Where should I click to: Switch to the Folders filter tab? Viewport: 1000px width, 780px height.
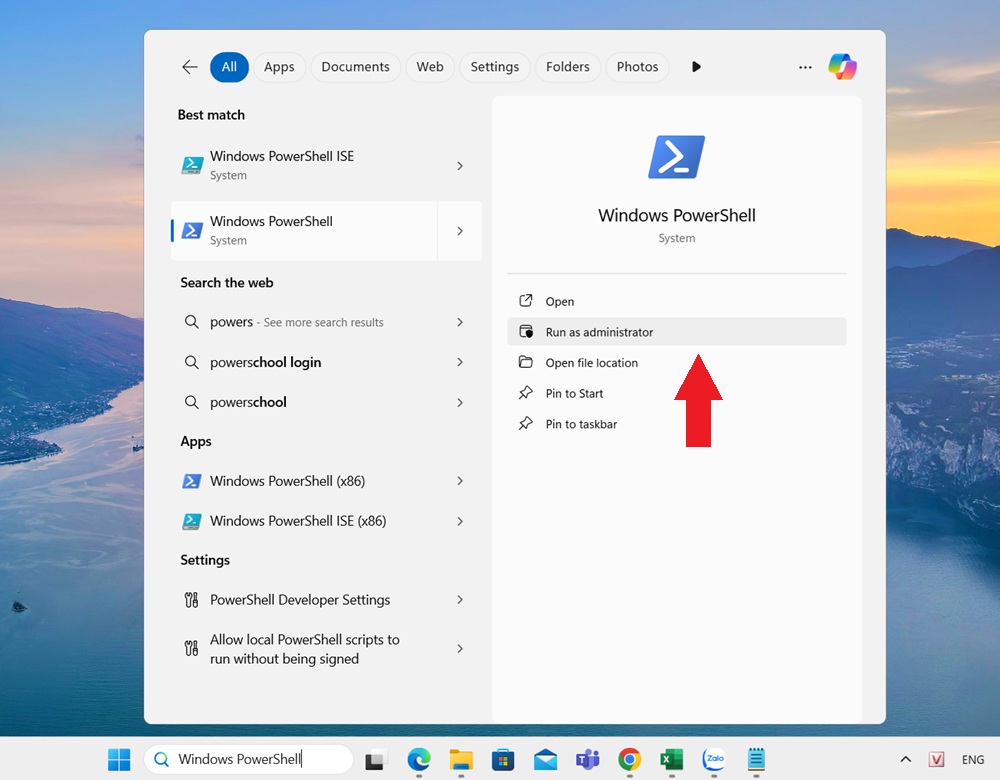click(568, 67)
